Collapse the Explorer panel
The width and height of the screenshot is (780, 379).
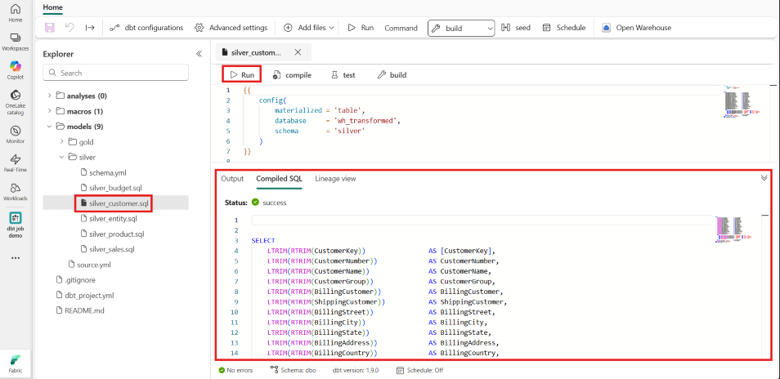point(198,54)
